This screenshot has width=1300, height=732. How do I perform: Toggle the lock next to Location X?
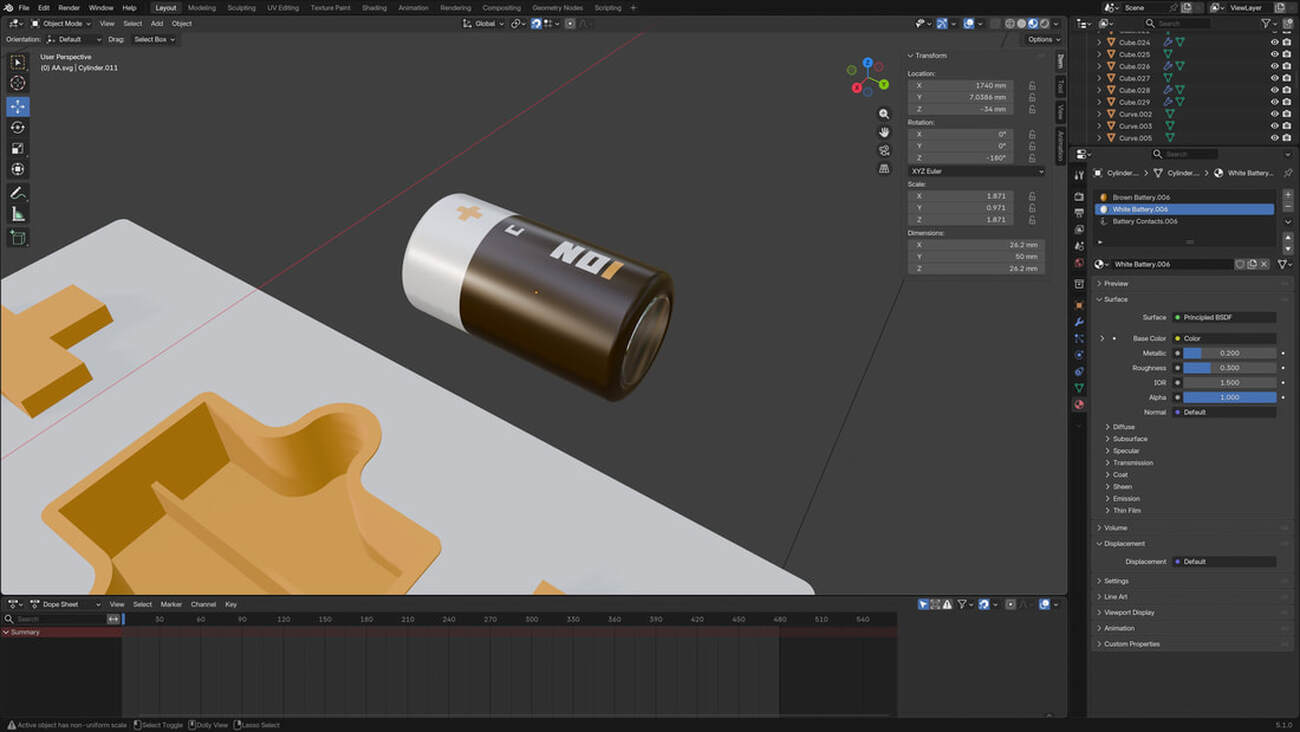tap(1032, 86)
